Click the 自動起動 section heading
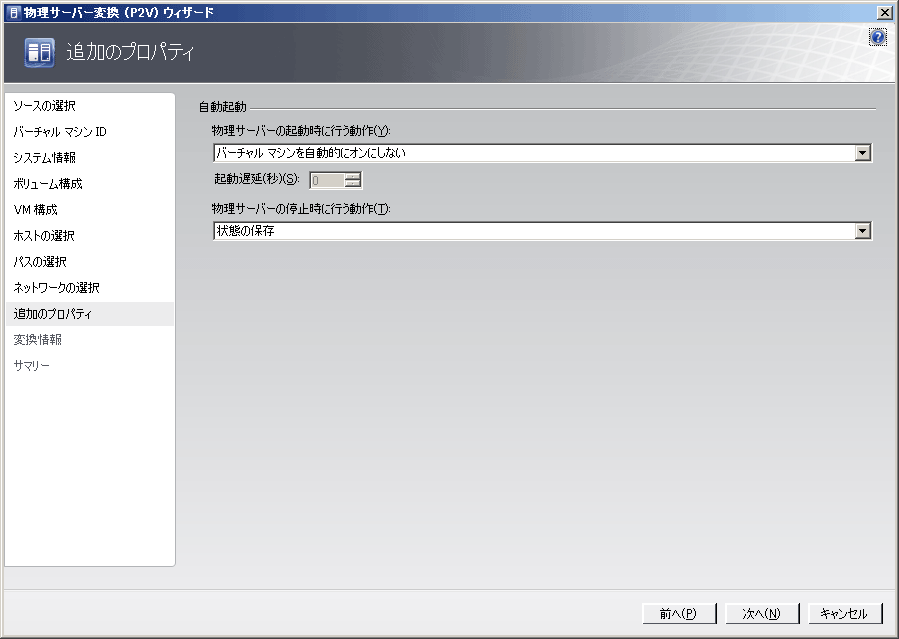899x639 pixels. point(222,107)
